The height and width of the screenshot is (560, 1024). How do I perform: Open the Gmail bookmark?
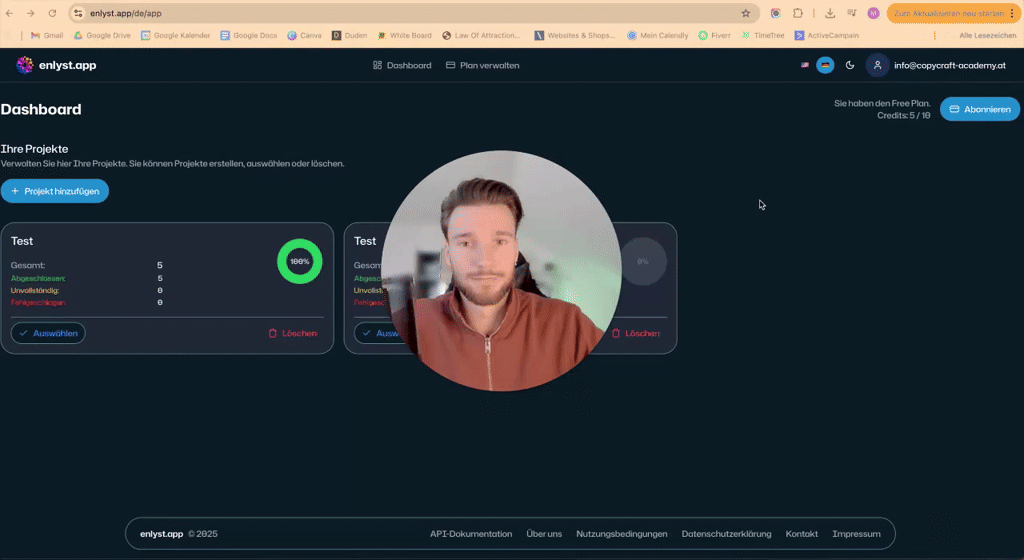click(47, 35)
